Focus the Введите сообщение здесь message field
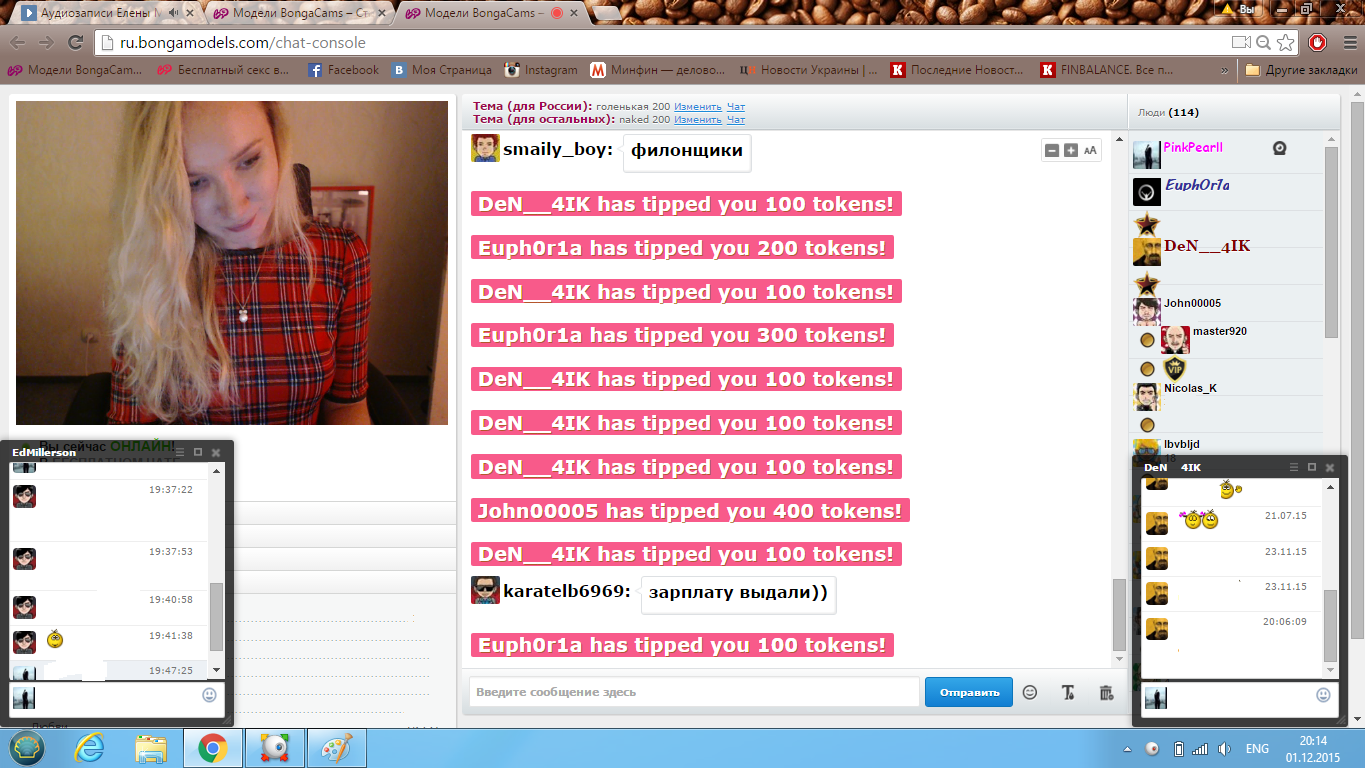Screen dimensions: 1366x768 (x=693, y=692)
